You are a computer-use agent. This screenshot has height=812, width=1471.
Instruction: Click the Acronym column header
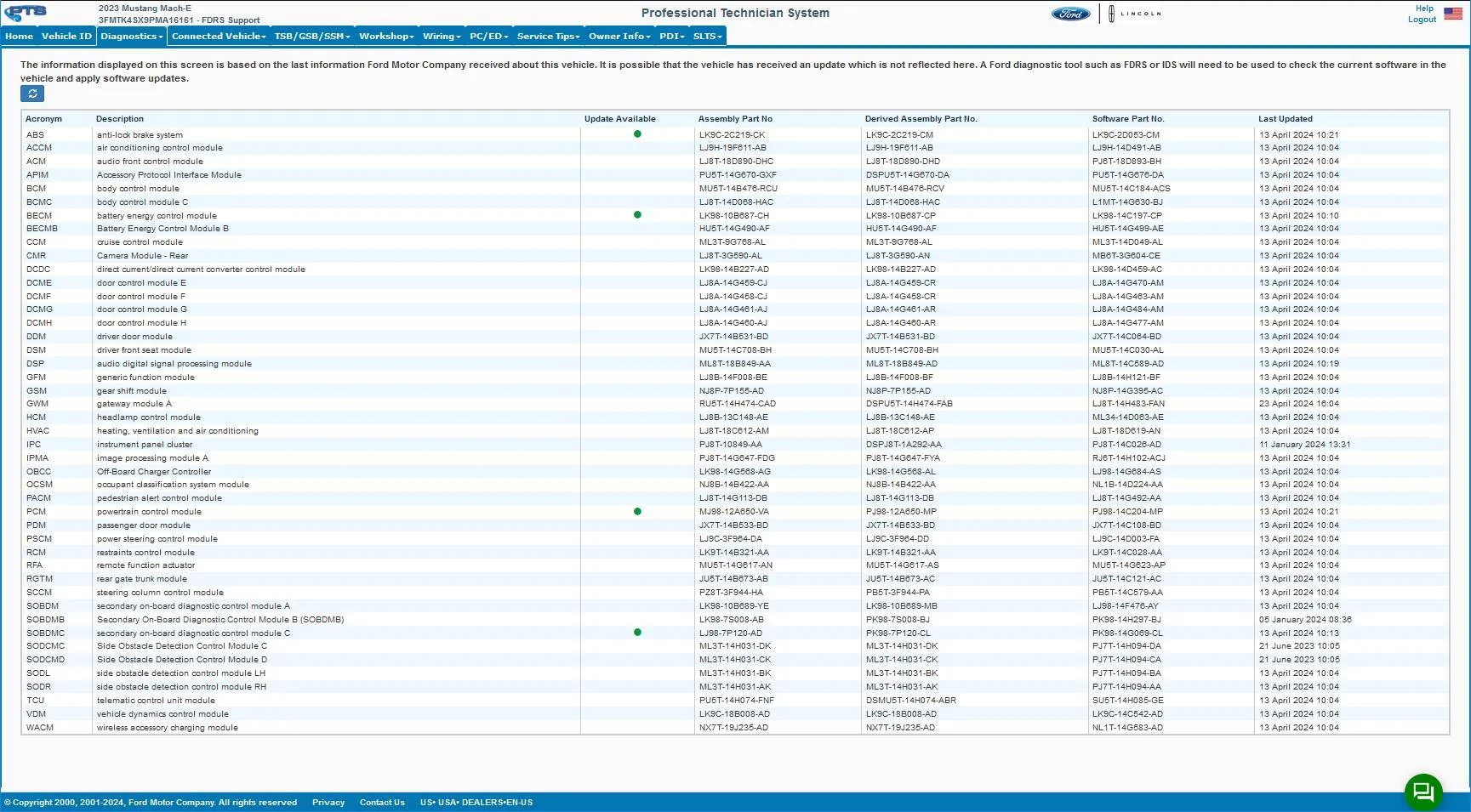point(43,119)
